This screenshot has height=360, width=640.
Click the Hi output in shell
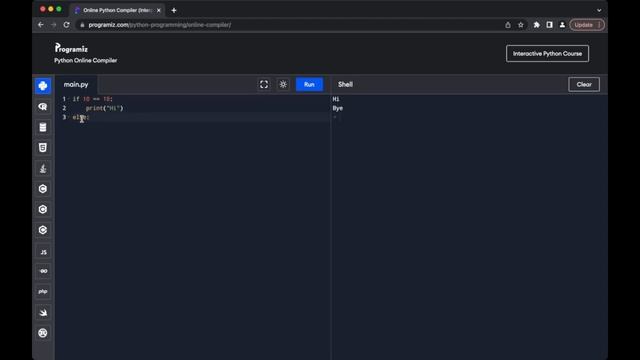pyautogui.click(x=336, y=99)
